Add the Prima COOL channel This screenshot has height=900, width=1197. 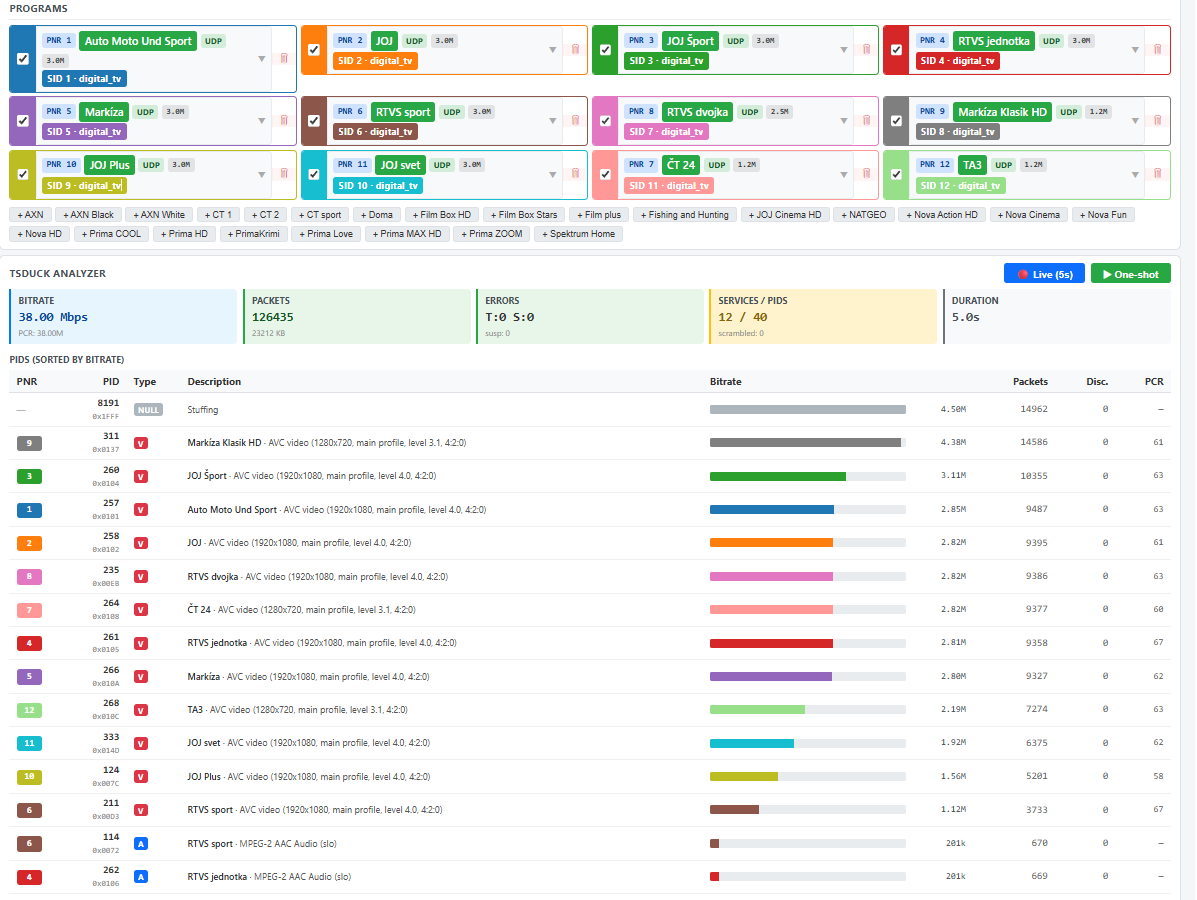click(x=111, y=234)
